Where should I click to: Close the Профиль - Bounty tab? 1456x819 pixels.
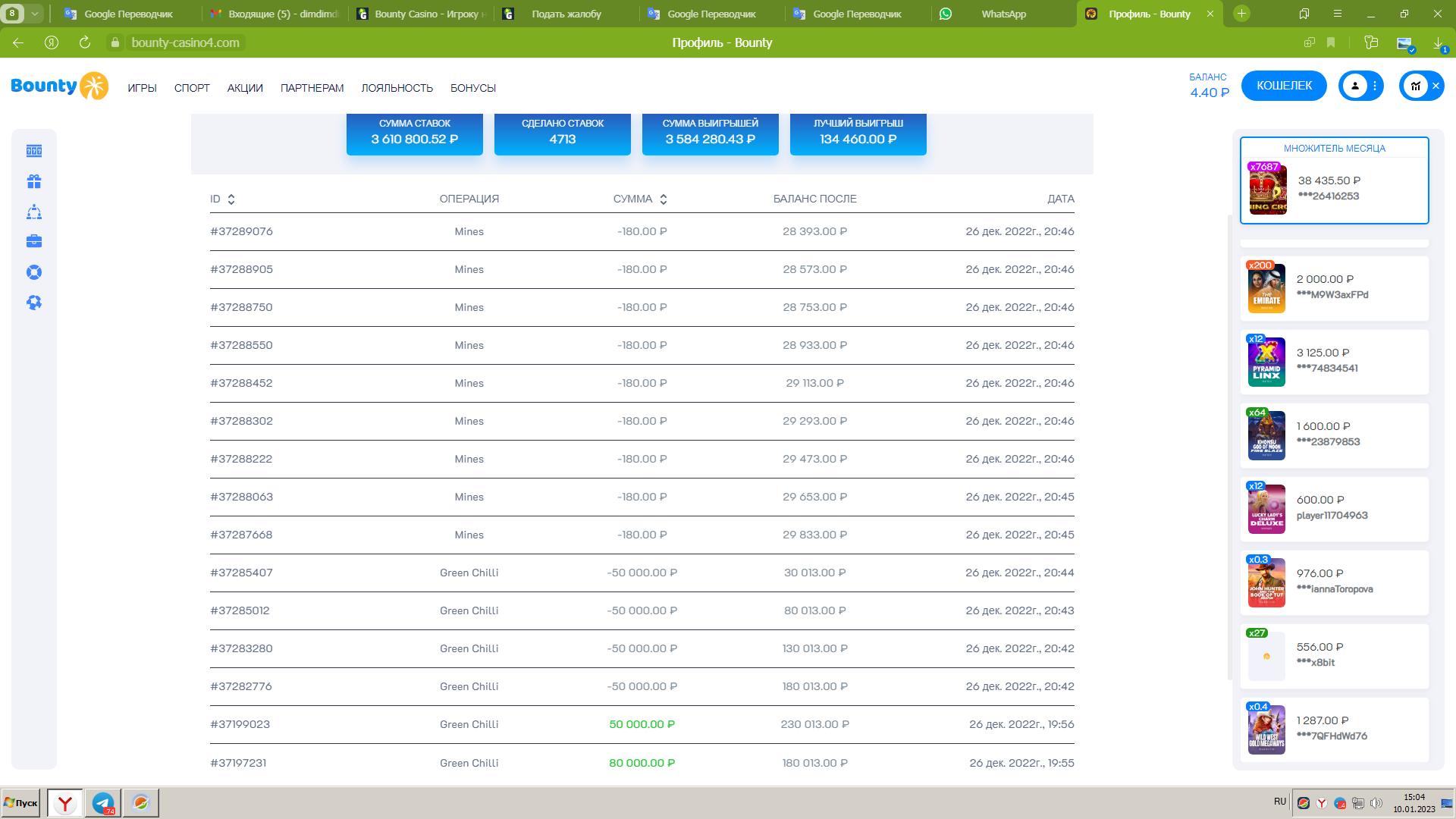click(x=1210, y=14)
